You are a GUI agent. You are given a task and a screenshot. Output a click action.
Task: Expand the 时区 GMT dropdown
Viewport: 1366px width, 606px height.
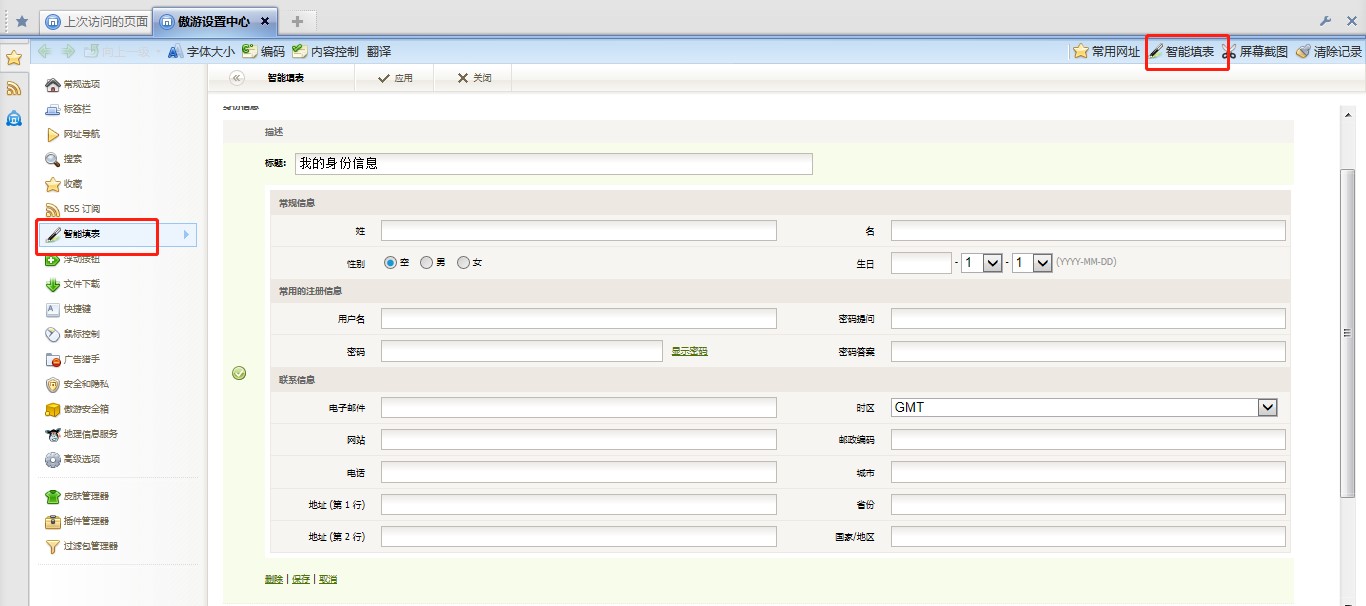[x=1267, y=407]
